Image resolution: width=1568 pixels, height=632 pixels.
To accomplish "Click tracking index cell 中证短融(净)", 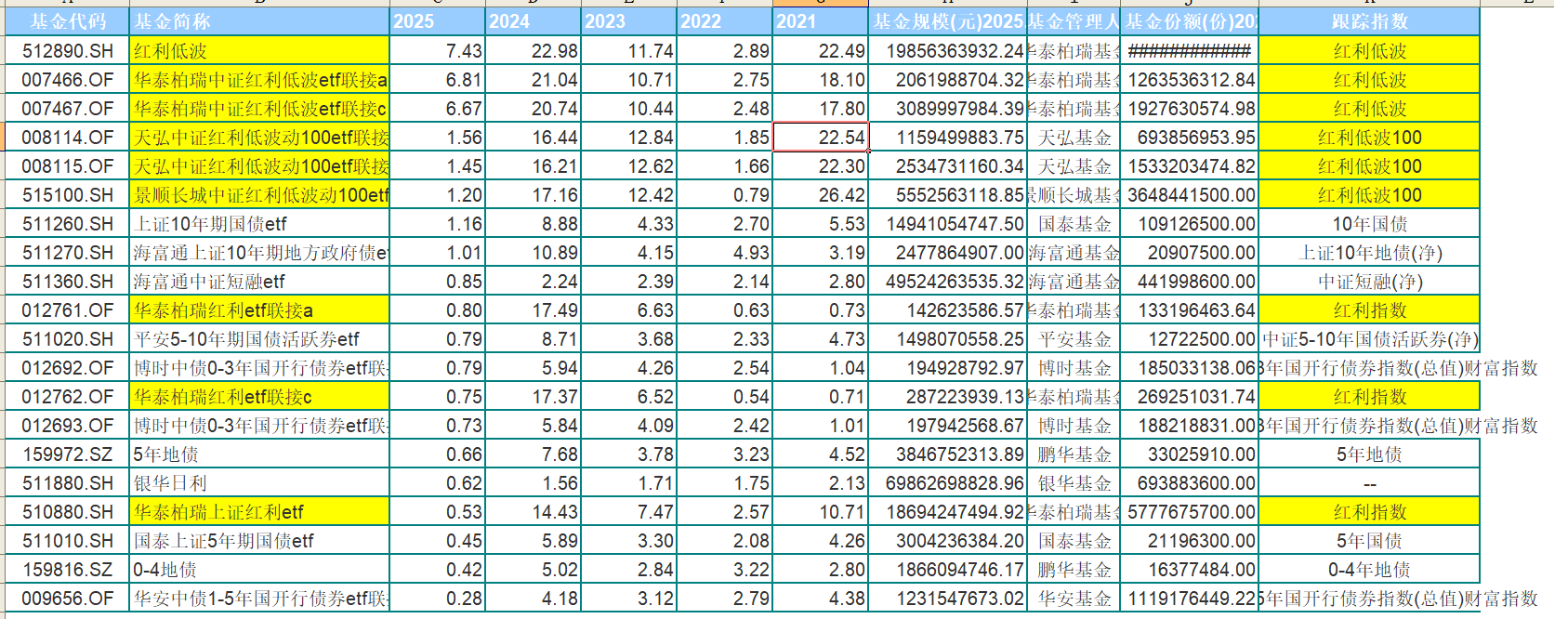I will (1369, 282).
